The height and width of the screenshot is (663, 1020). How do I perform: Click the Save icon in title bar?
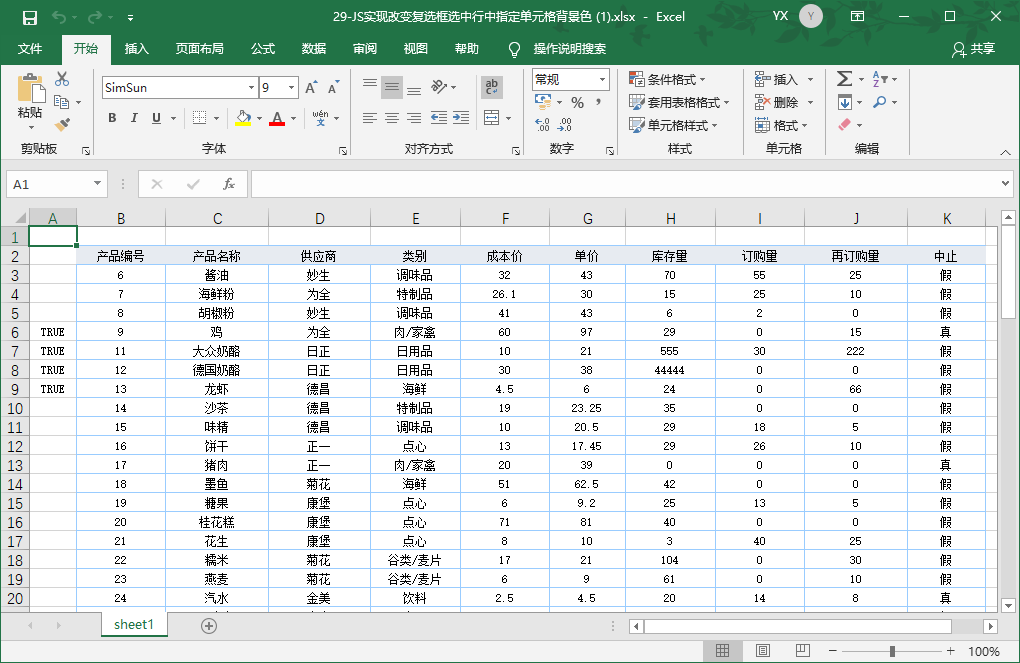pyautogui.click(x=29, y=17)
